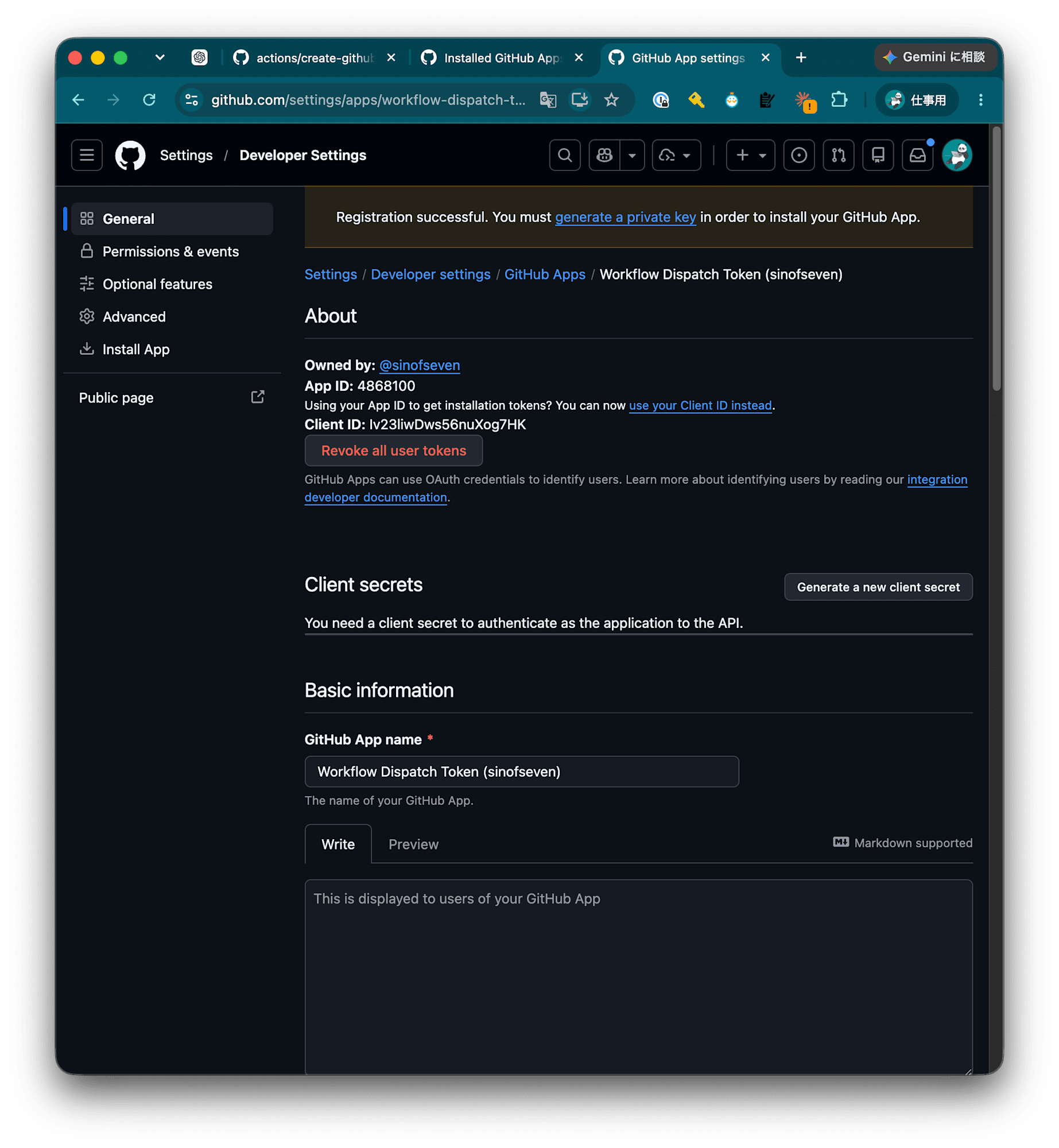Open the yellow key extension icon
Viewport: 1059px width, 1148px height.
695,100
